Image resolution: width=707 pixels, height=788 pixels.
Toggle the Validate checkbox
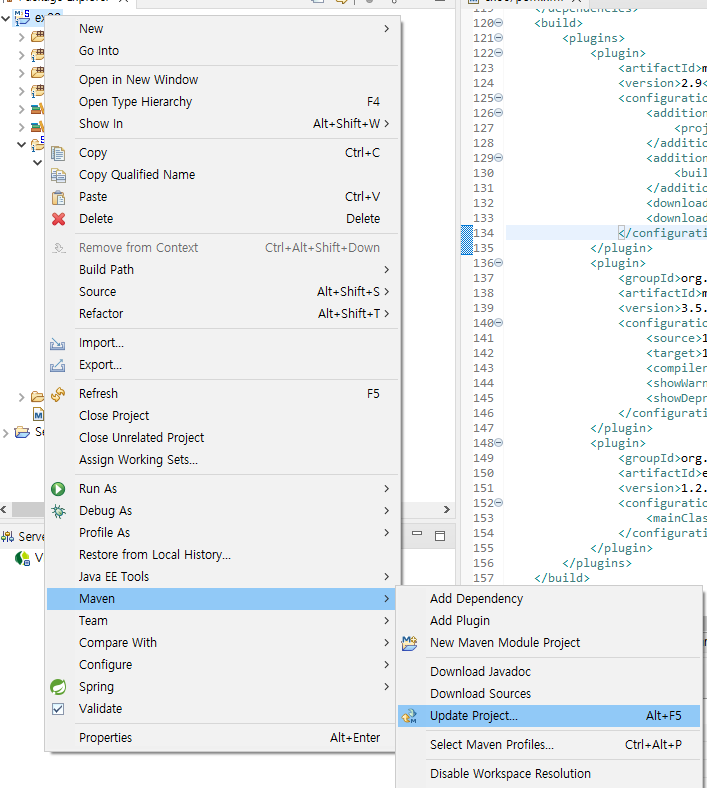click(x=58, y=709)
